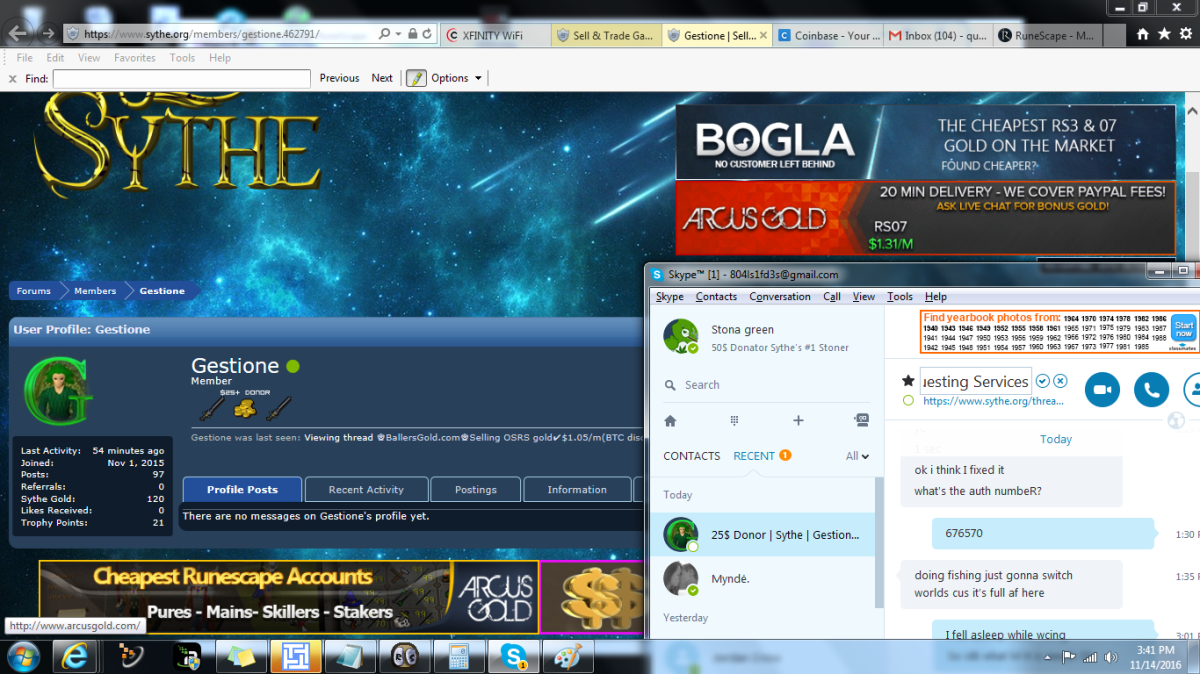This screenshot has height=674, width=1200.
Task: Click the highlight matches pencil icon
Action: 416,78
